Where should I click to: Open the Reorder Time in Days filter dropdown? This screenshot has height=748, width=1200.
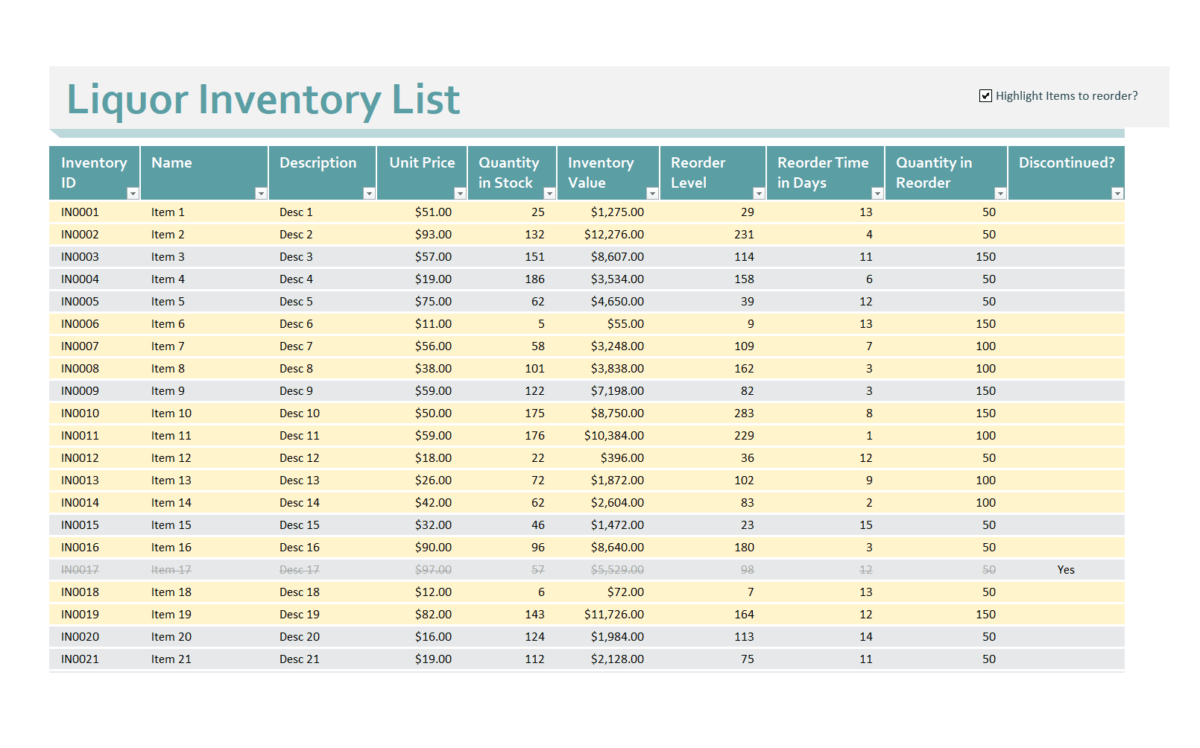coord(877,190)
